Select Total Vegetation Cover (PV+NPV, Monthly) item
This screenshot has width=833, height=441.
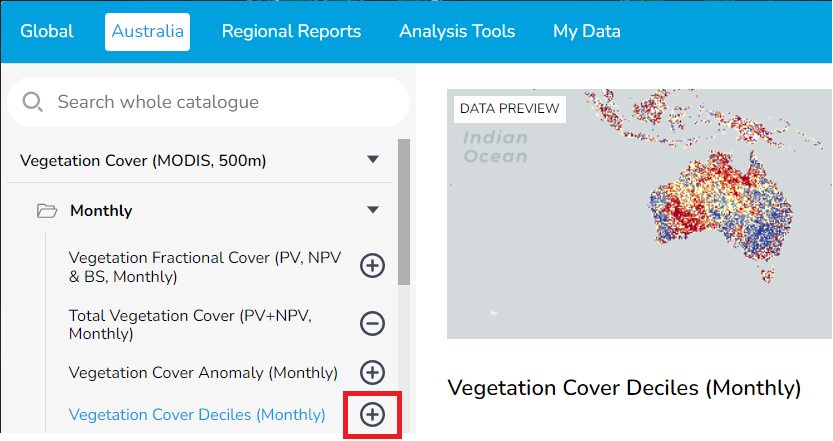click(190, 324)
